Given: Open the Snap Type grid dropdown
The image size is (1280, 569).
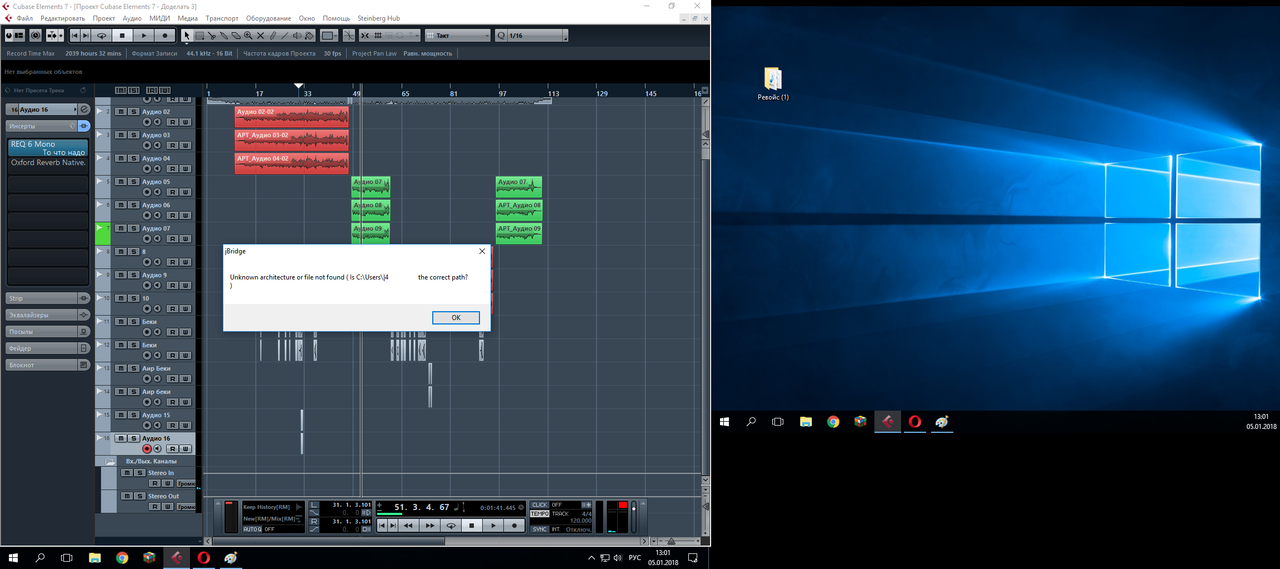Looking at the screenshot, I should tap(378, 35).
